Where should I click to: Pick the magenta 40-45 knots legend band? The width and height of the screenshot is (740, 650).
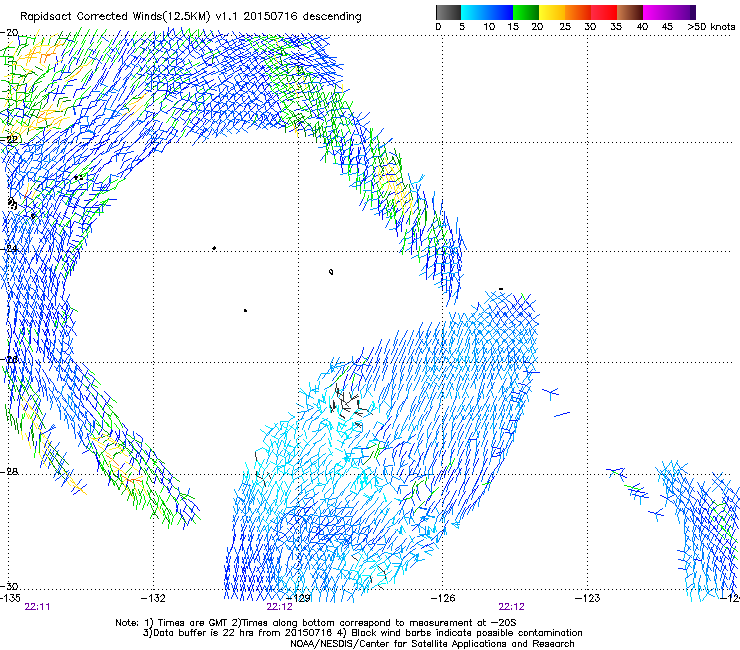(x=656, y=12)
